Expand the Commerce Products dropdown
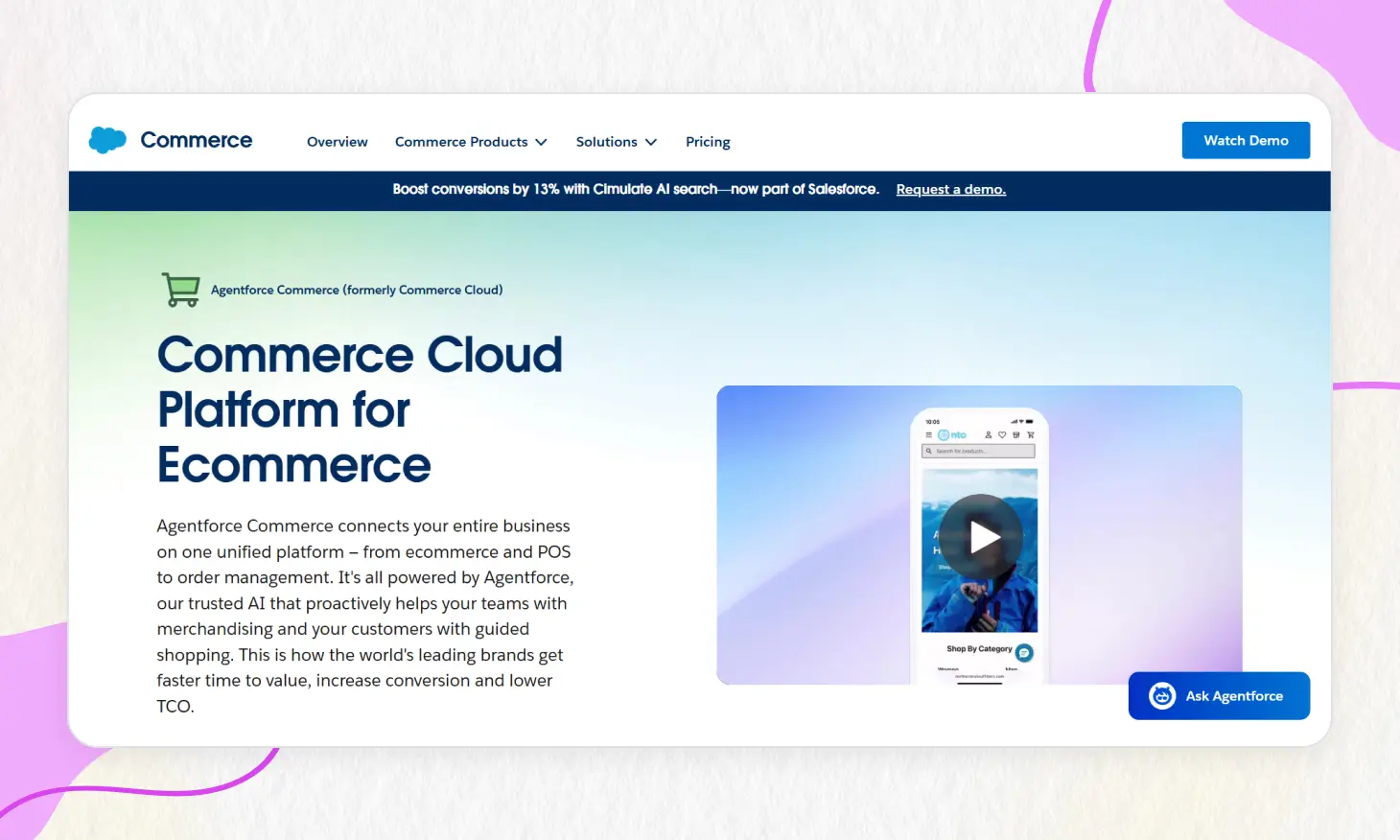1400x840 pixels. click(471, 141)
